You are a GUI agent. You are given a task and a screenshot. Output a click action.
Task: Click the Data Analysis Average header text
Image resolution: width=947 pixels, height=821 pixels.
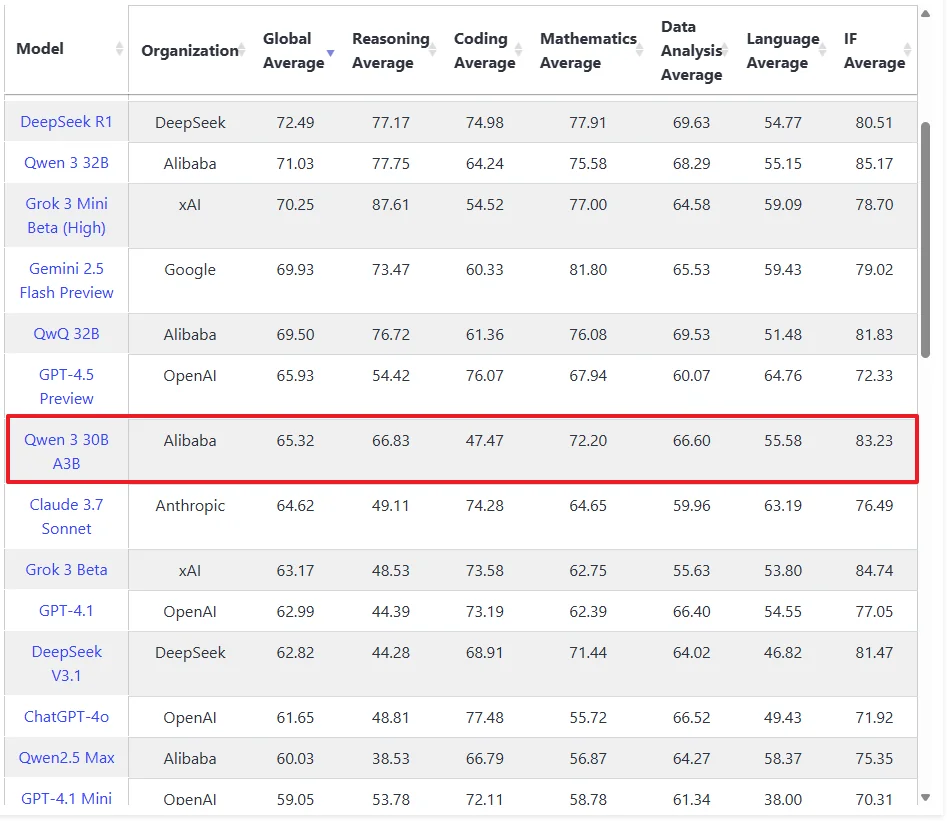pos(692,50)
